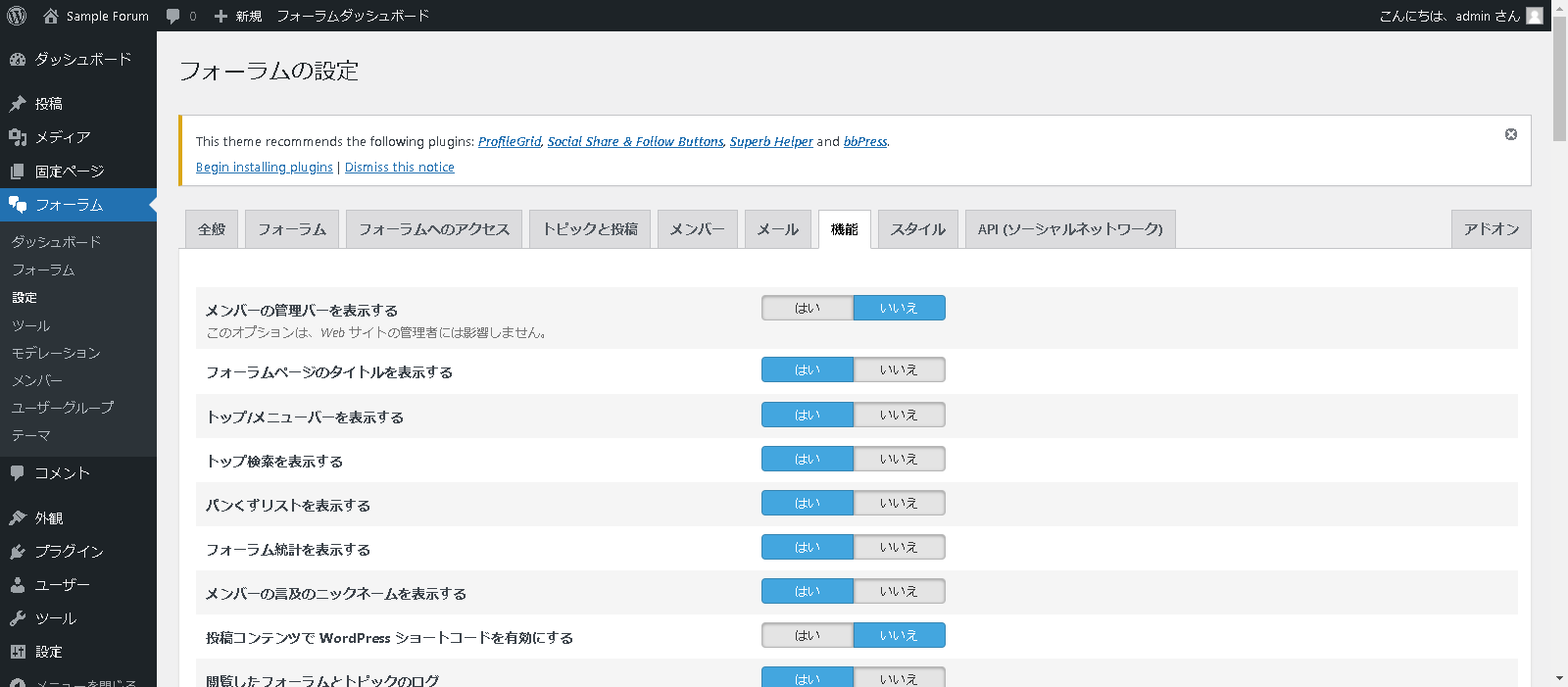Open the アドオン tab
The image size is (1568, 687).
click(x=1492, y=229)
